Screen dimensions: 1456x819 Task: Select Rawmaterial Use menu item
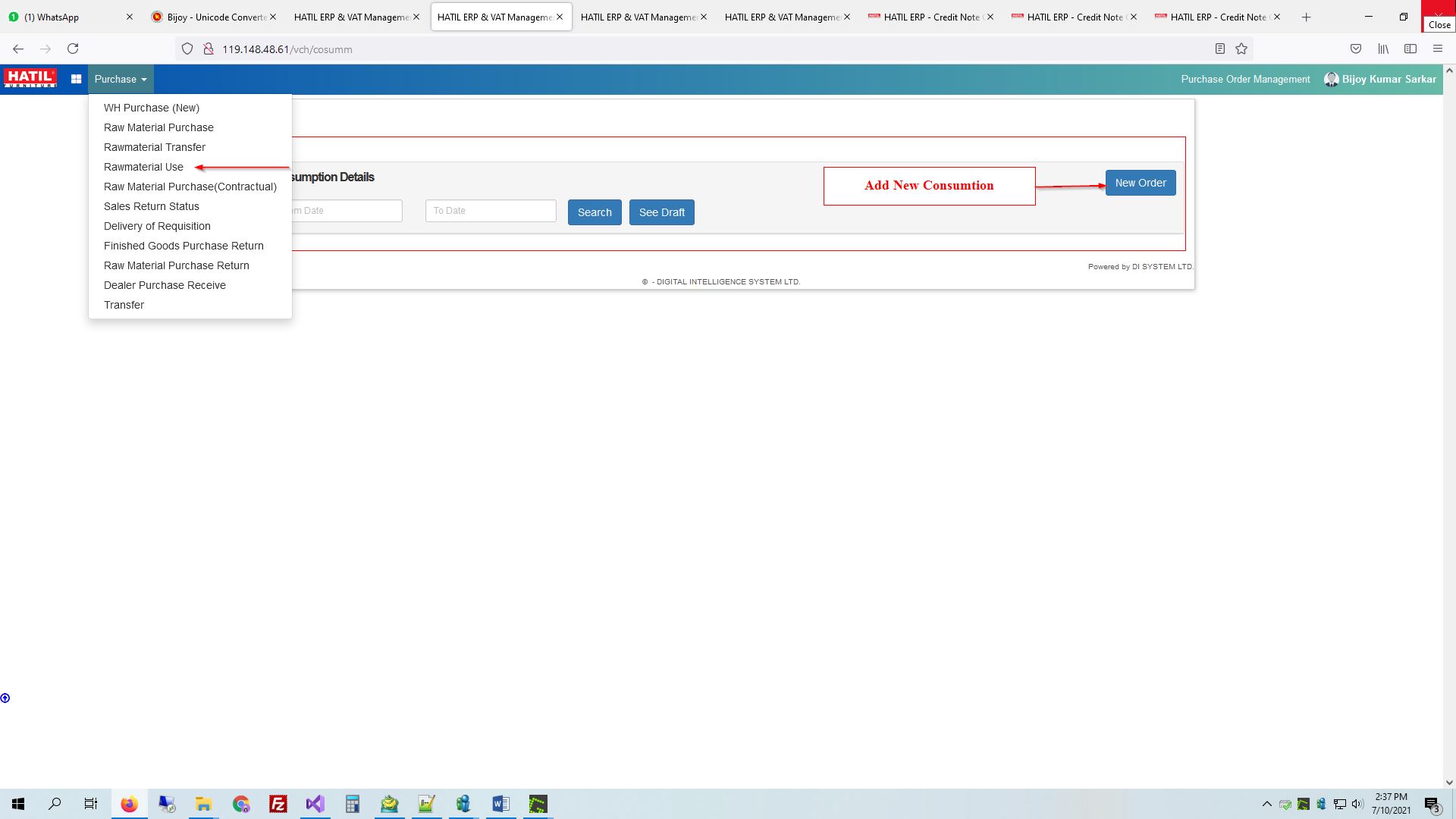coord(143,166)
